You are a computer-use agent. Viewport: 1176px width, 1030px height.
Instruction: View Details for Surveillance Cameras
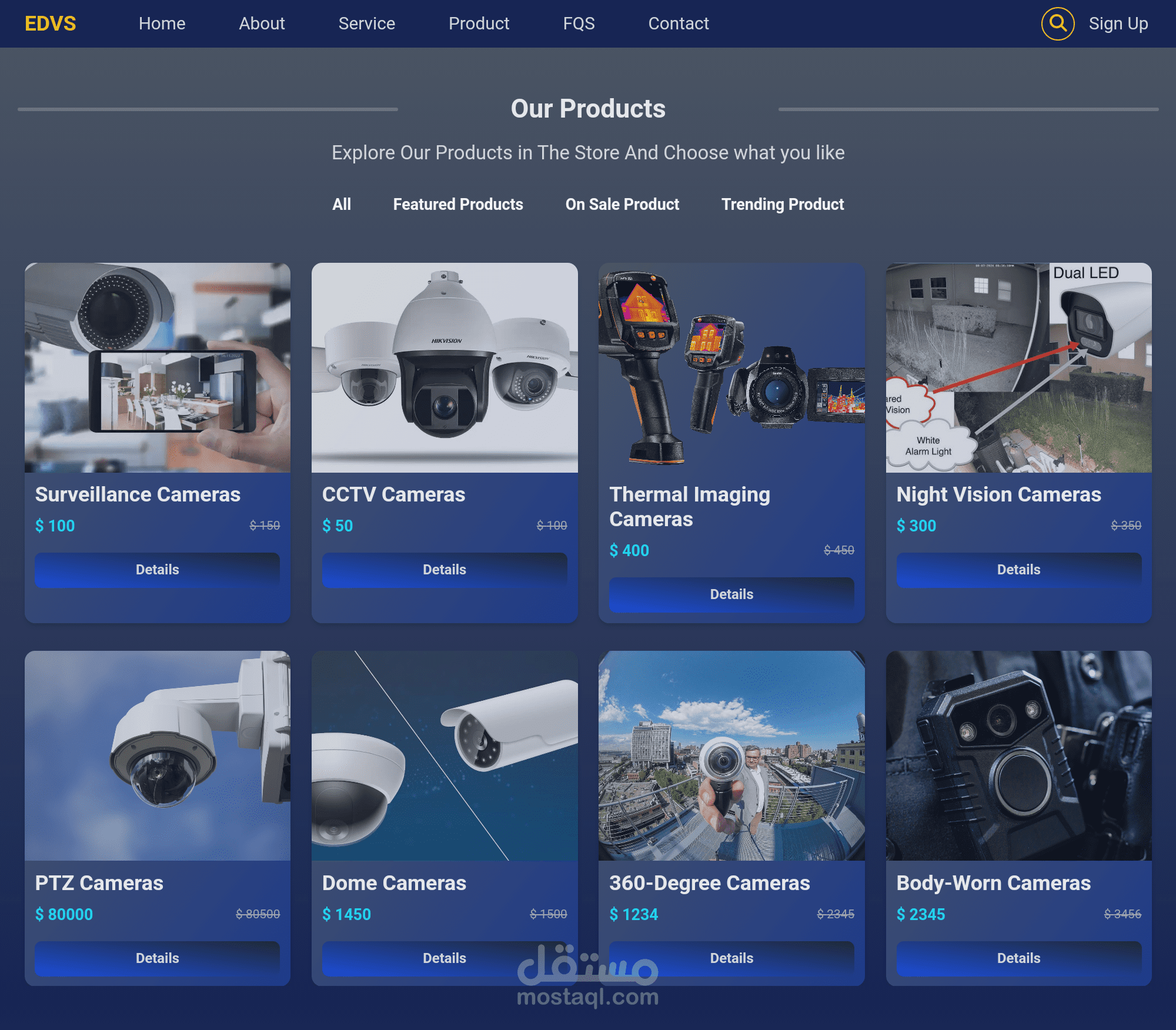coord(157,569)
